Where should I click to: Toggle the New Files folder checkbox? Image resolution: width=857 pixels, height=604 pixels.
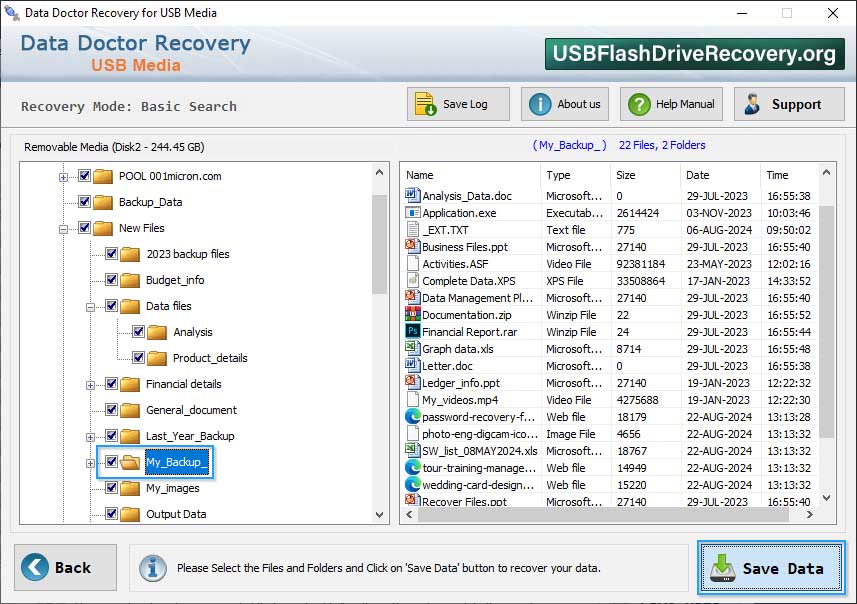(84, 228)
